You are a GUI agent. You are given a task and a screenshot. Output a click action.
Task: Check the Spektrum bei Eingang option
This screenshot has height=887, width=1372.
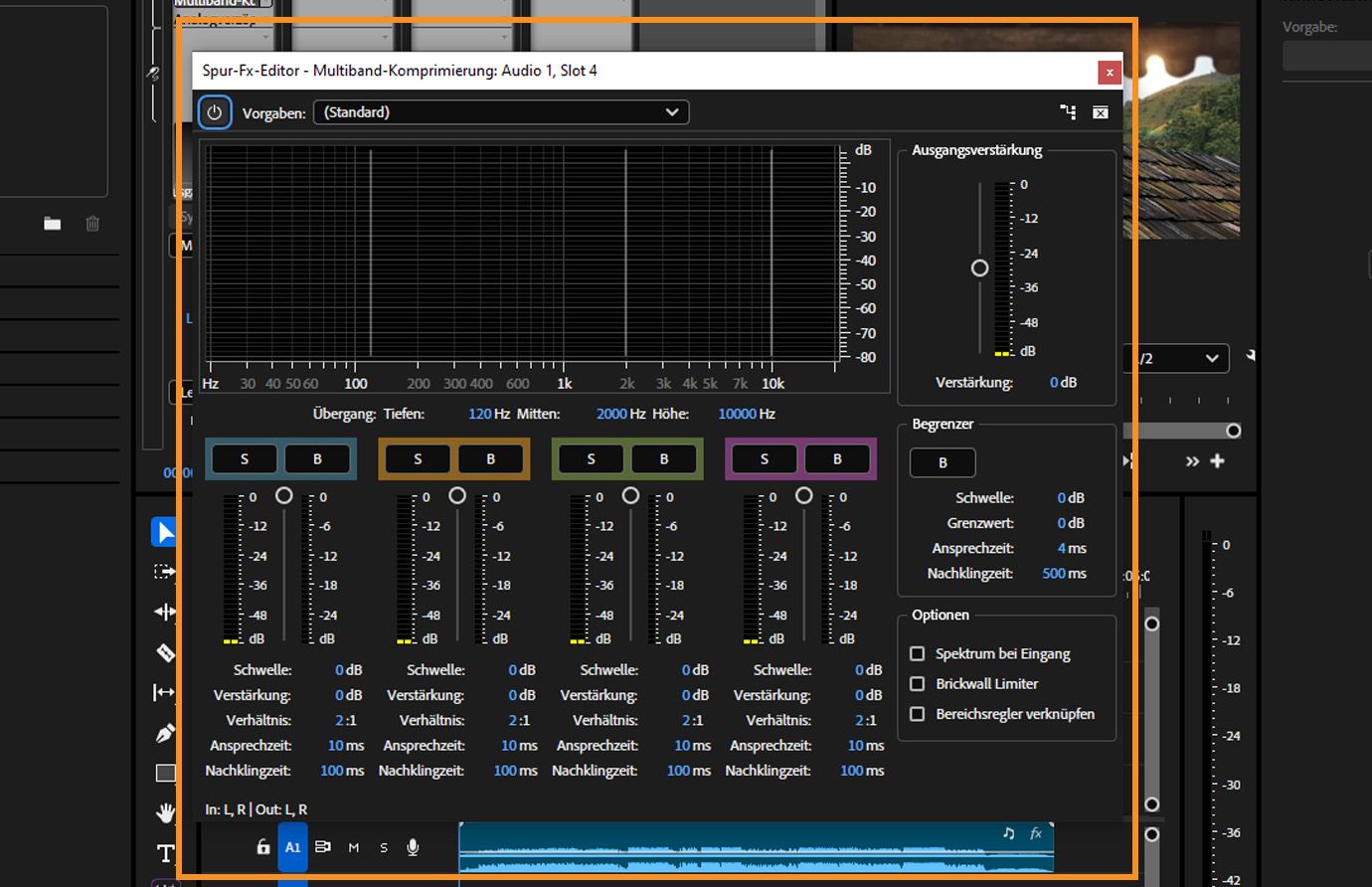(917, 653)
